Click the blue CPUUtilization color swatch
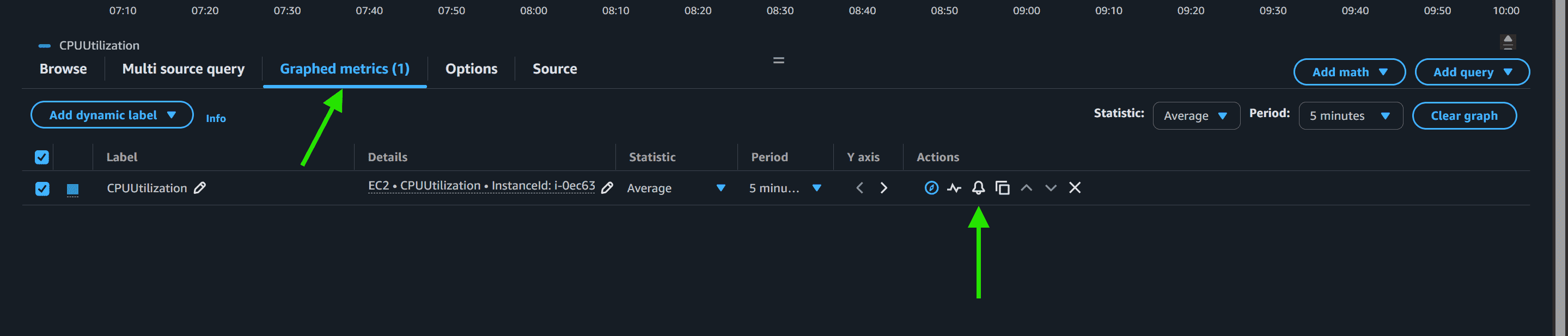Viewport: 1568px width, 336px height. (72, 190)
